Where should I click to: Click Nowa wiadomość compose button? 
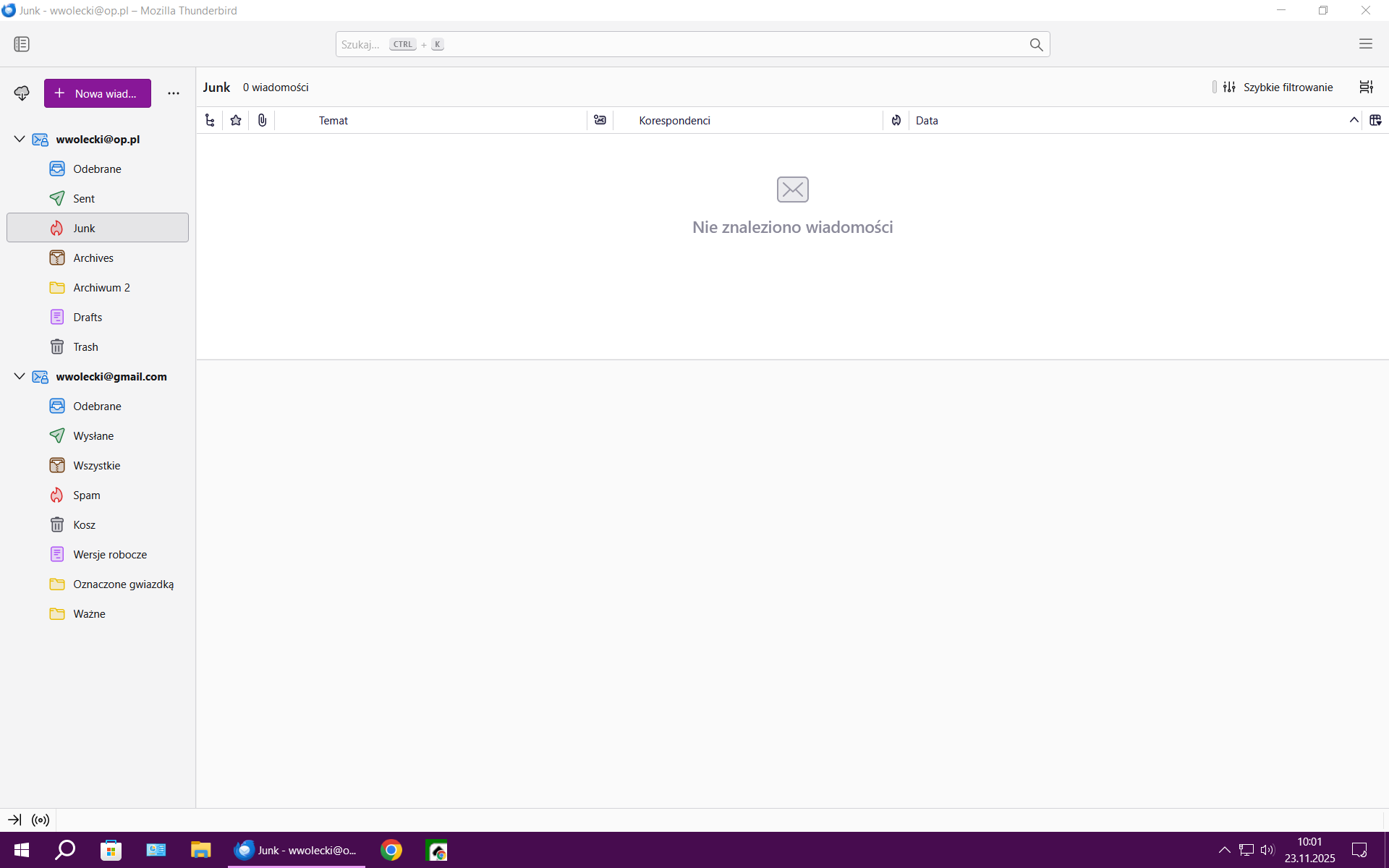pos(98,93)
